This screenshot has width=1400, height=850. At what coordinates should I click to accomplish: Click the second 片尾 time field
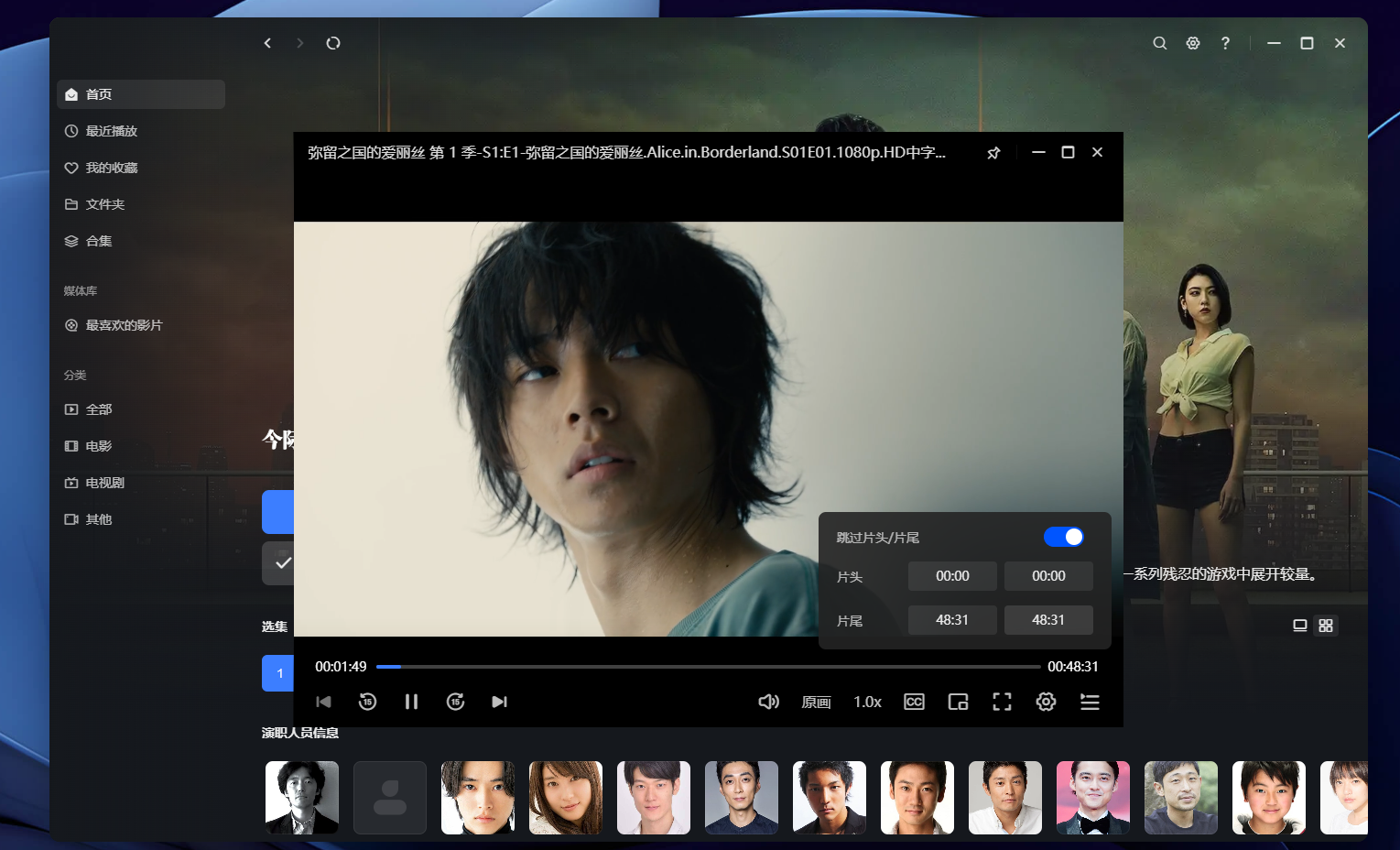pos(1048,620)
